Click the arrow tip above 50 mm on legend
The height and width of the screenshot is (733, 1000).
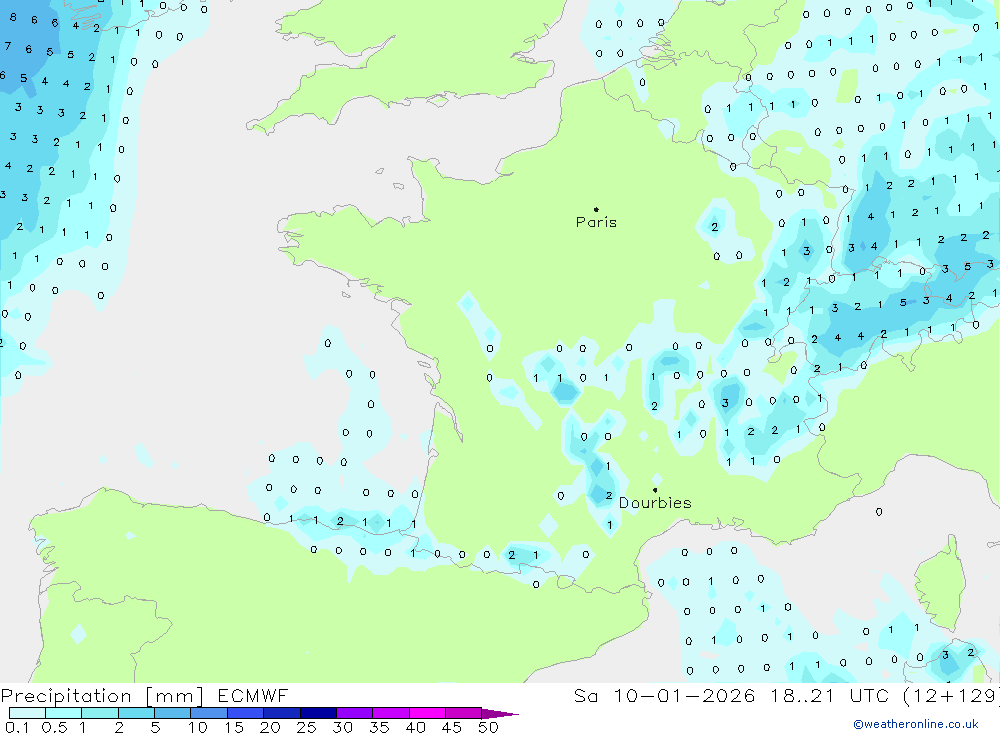tap(500, 713)
